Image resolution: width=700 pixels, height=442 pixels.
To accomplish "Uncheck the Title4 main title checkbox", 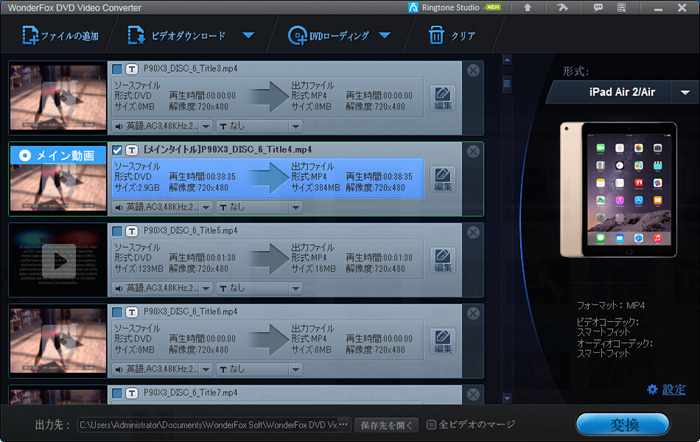I will coord(117,149).
